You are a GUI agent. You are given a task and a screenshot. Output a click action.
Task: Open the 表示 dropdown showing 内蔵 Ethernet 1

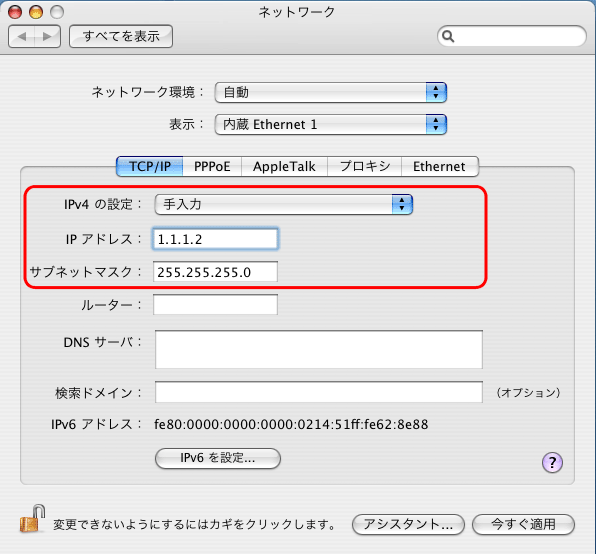(x=331, y=124)
